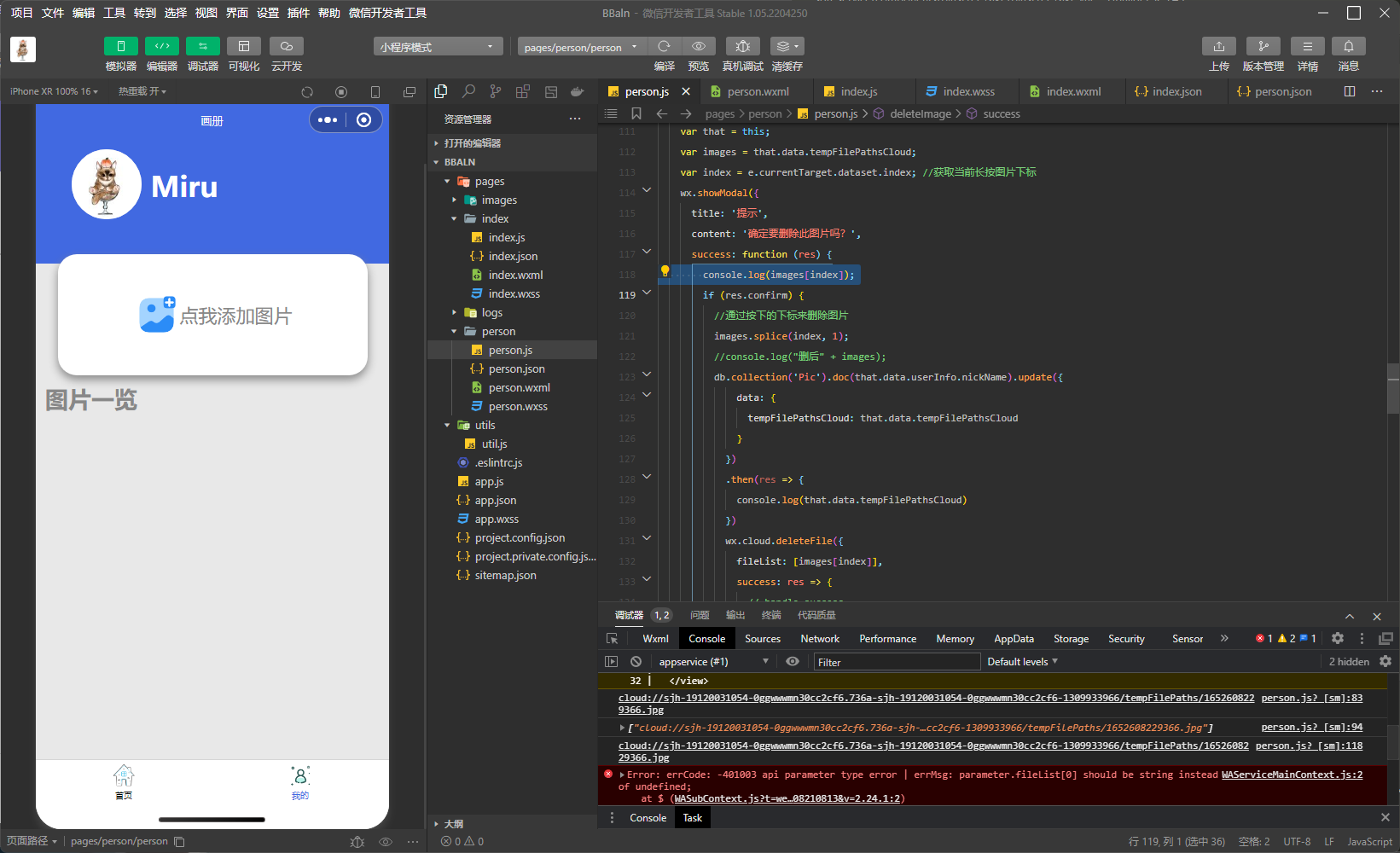Expand the open editors section

(512, 143)
